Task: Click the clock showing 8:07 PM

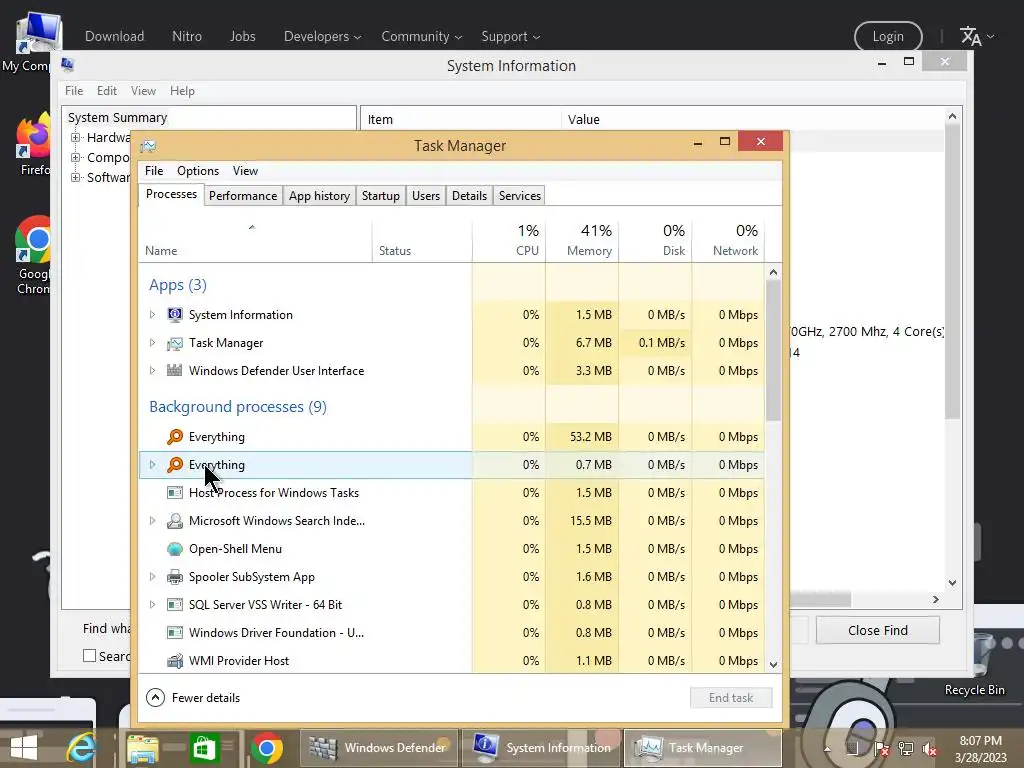Action: (x=980, y=741)
